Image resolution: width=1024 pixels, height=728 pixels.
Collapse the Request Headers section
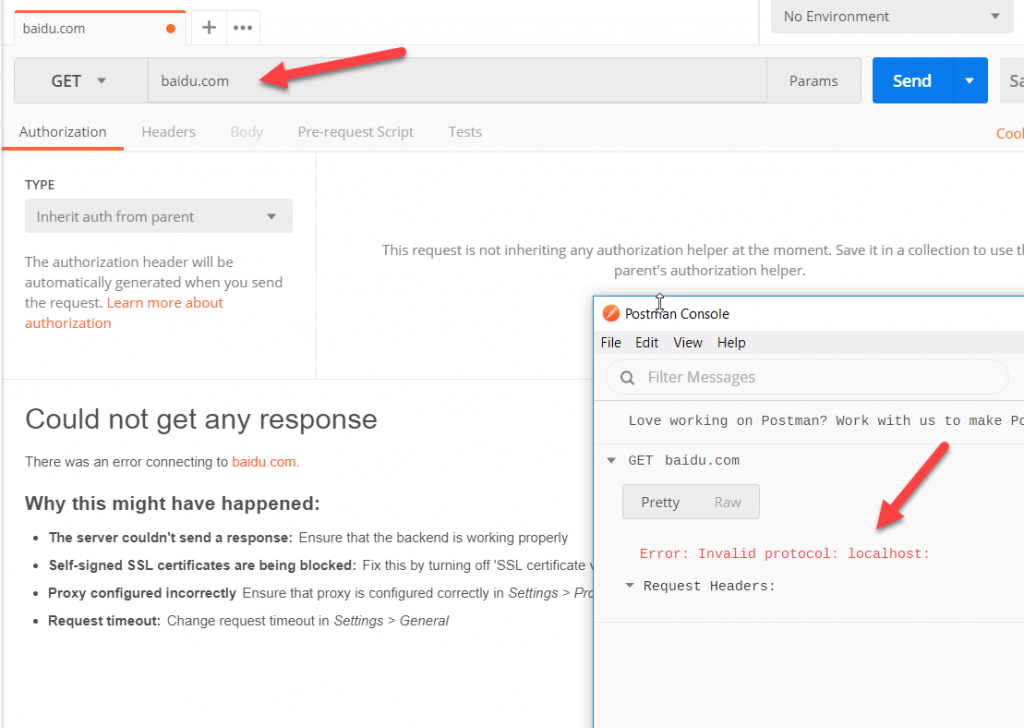[x=630, y=586]
